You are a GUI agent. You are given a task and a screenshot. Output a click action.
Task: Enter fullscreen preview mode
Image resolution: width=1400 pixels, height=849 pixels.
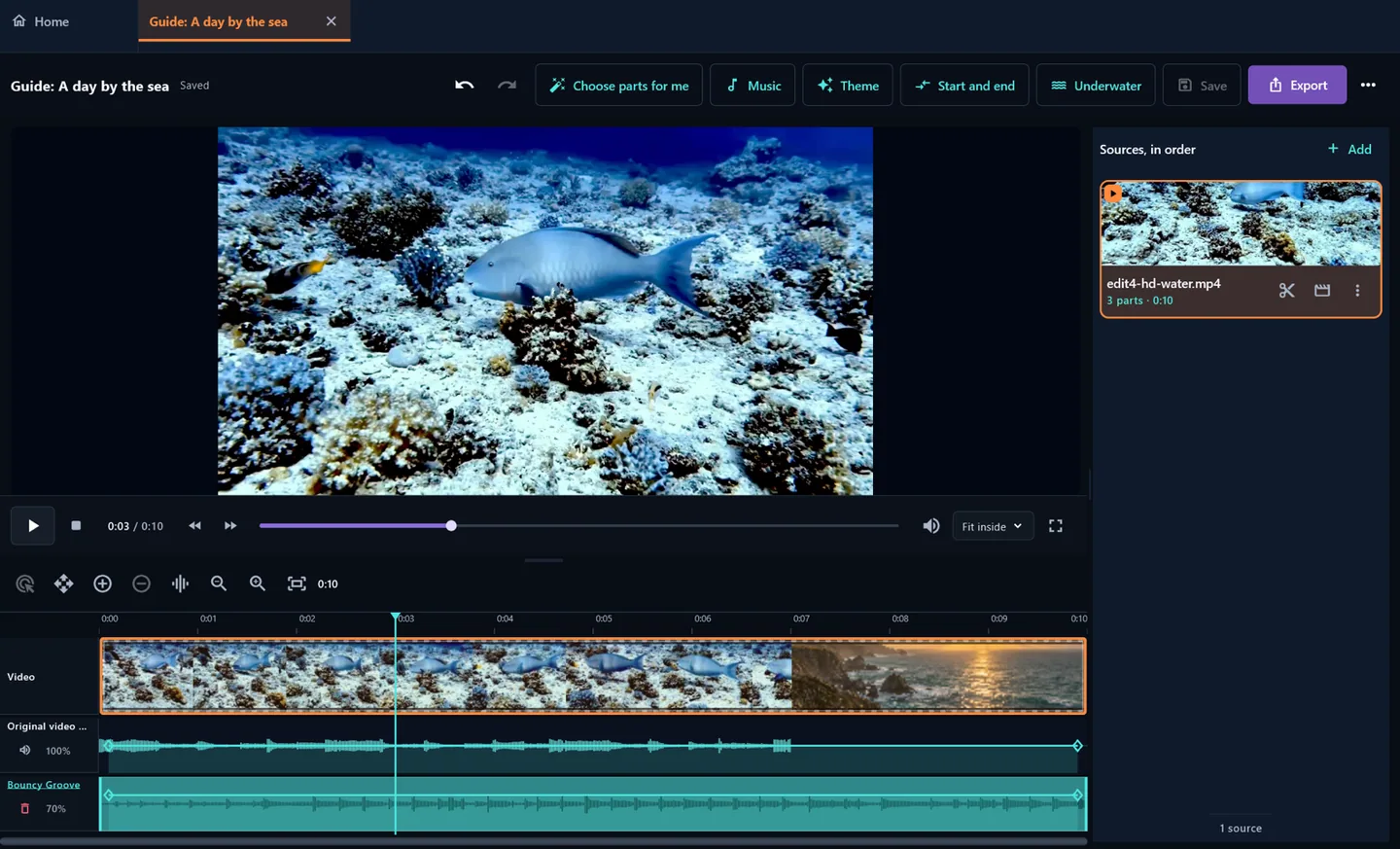1056,526
